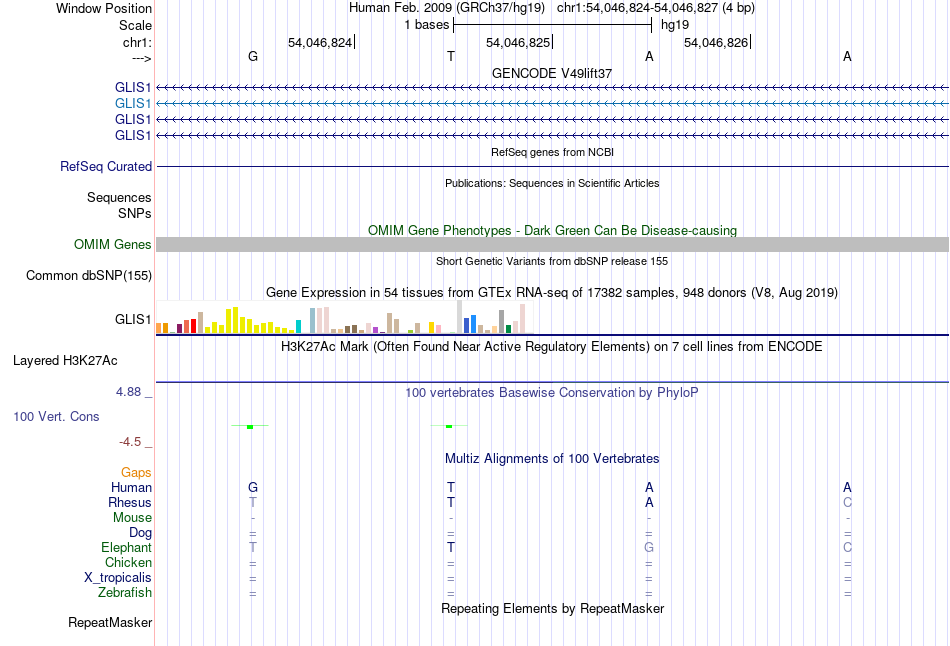Screen dimensions: 950x646
Task: Open the 'RefSeq genes from NCBI' title
Action: click(552, 152)
